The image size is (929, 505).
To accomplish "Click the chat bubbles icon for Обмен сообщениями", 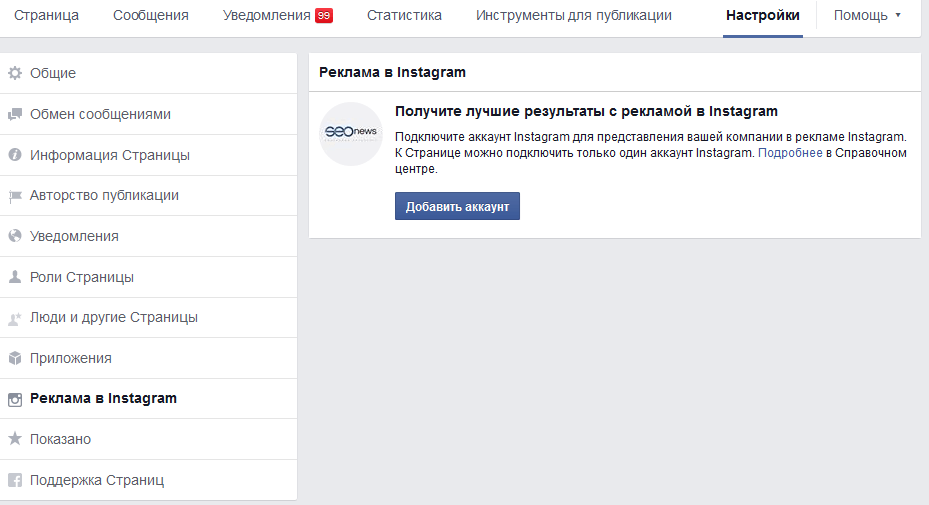I will (x=15, y=115).
